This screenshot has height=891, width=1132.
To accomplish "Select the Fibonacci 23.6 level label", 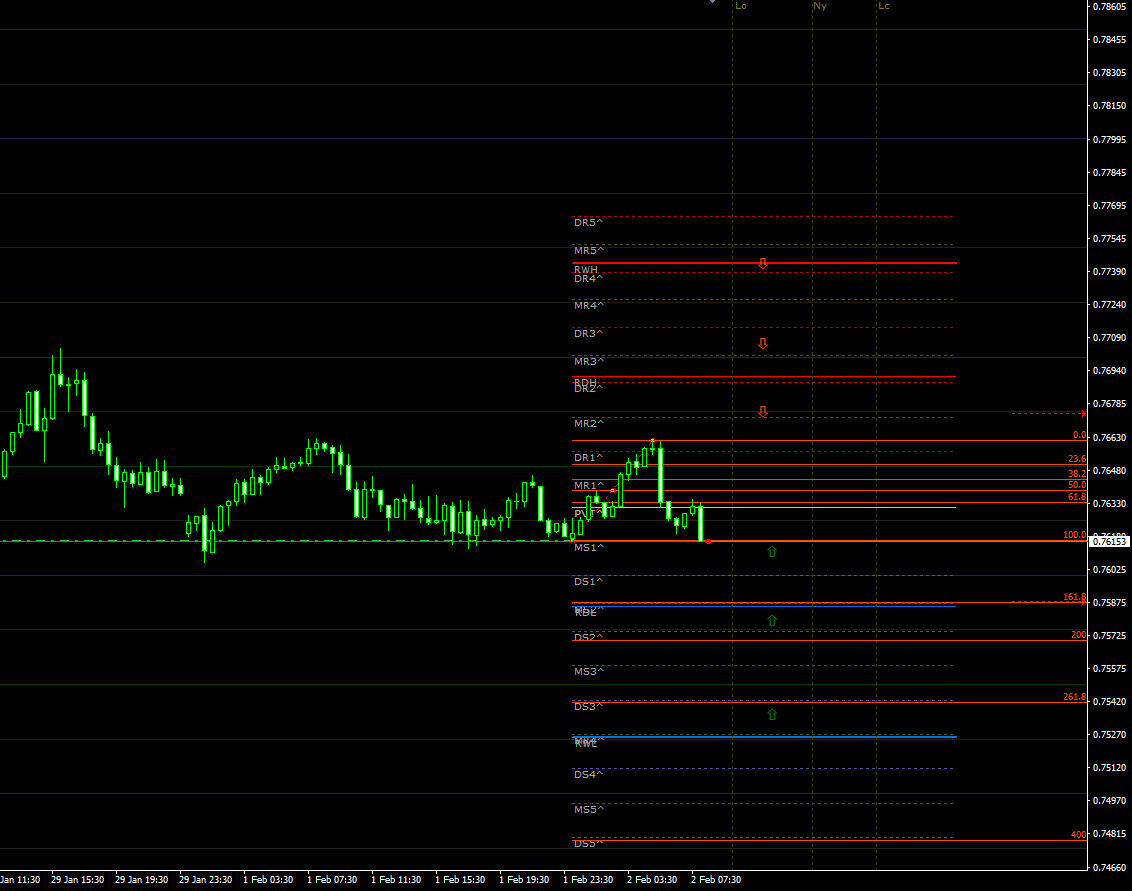I will coord(1076,459).
